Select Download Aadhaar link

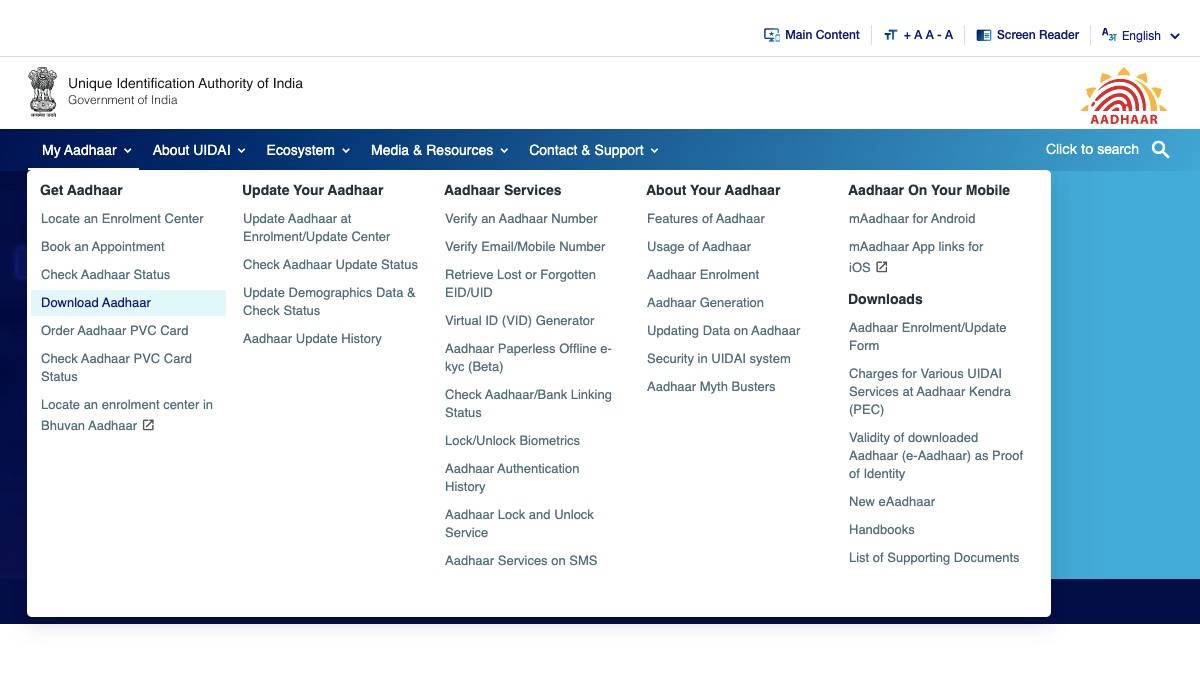[96, 302]
